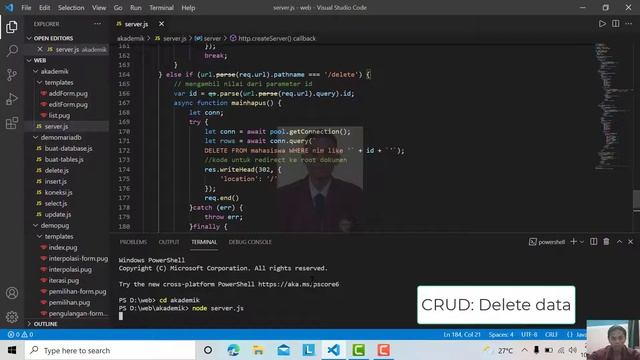Run the code with the play icon
The height and width of the screenshot is (360, 640).
click(x=602, y=24)
